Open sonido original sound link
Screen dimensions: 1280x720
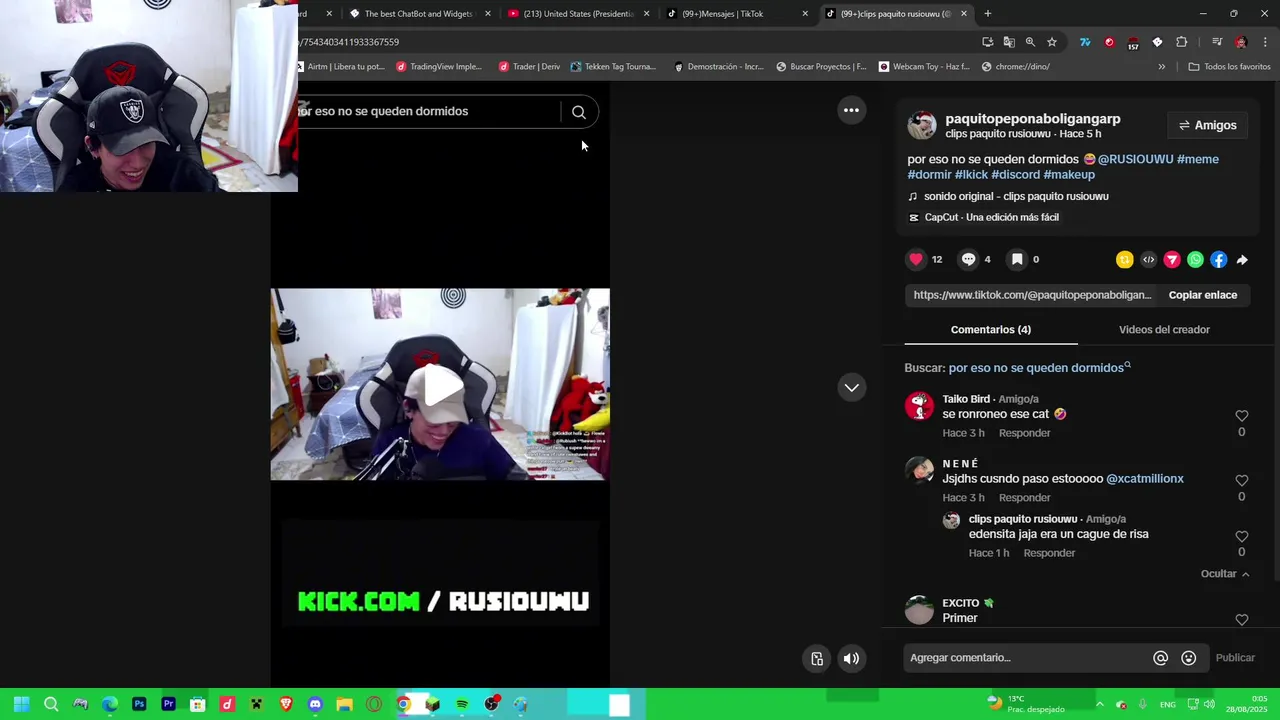tap(1016, 196)
